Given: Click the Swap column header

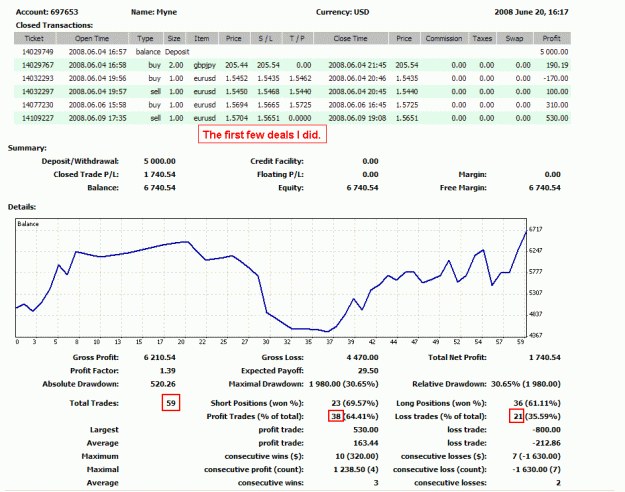Looking at the screenshot, I should 514,38.
